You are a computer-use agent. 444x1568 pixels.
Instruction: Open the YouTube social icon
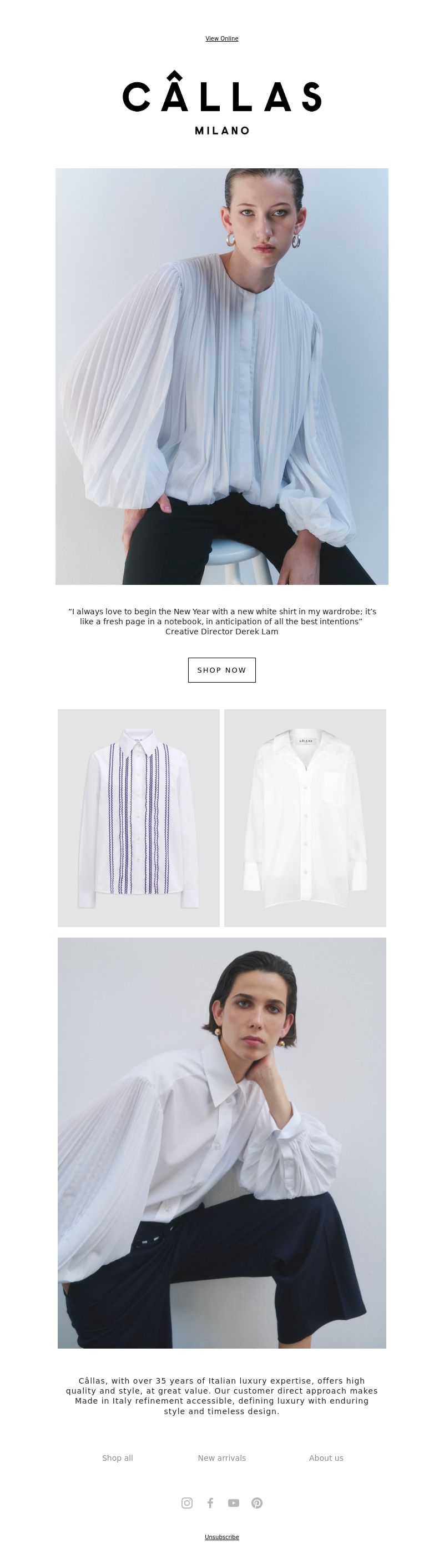[x=234, y=1503]
